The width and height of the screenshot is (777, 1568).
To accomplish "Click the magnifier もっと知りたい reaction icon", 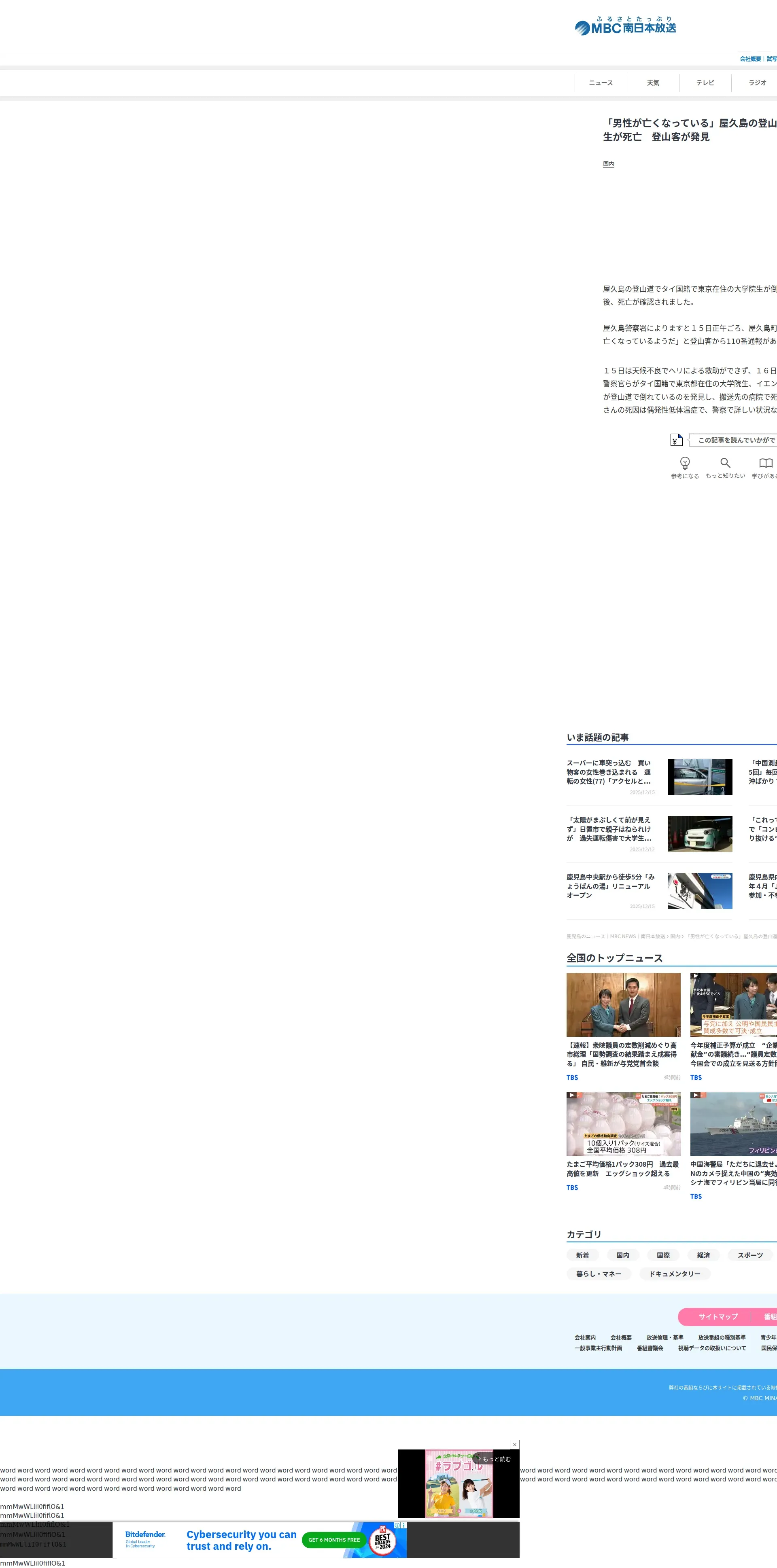I will coord(725,463).
